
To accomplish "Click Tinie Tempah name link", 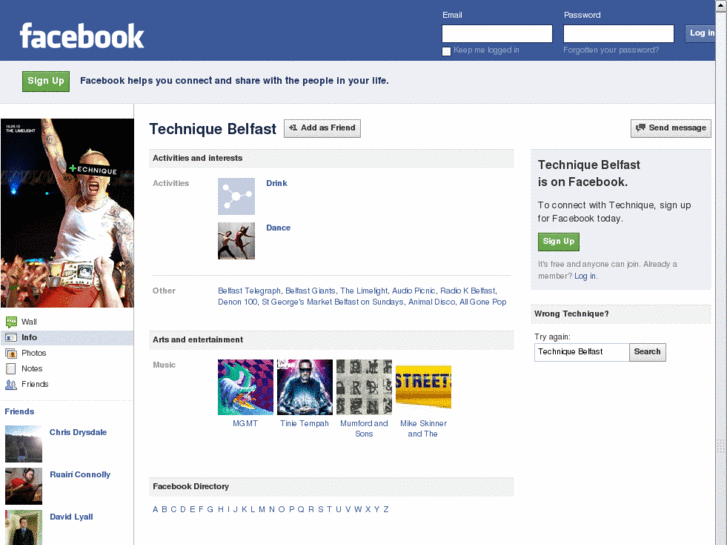I will click(305, 423).
